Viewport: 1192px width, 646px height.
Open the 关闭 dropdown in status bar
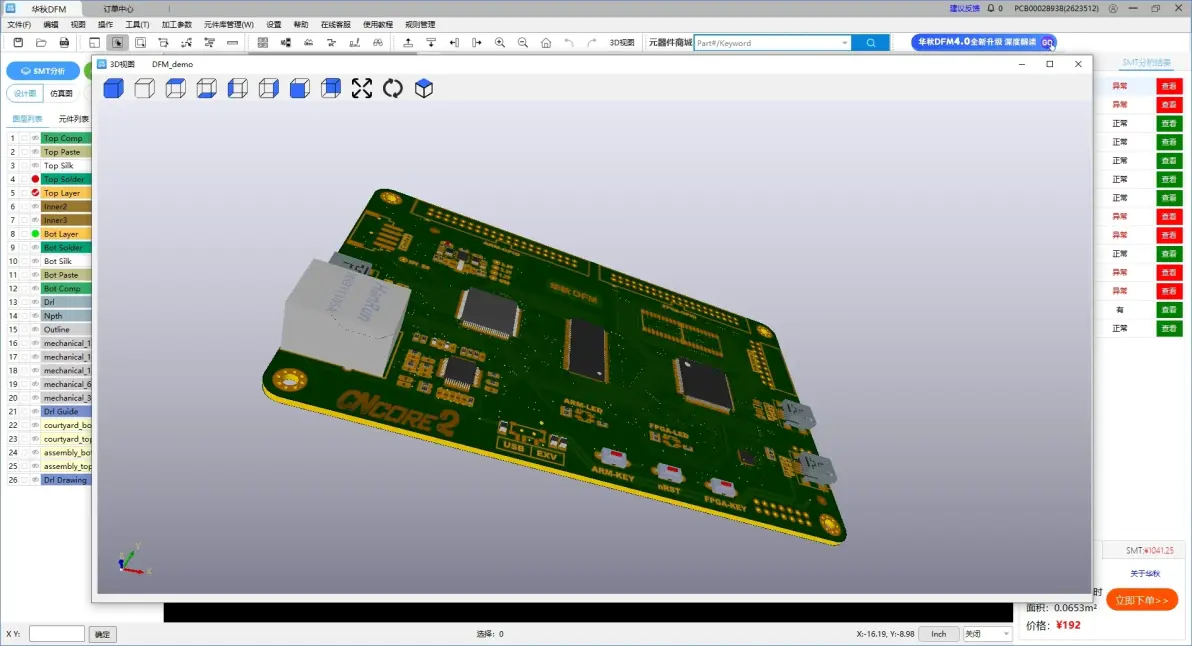987,634
